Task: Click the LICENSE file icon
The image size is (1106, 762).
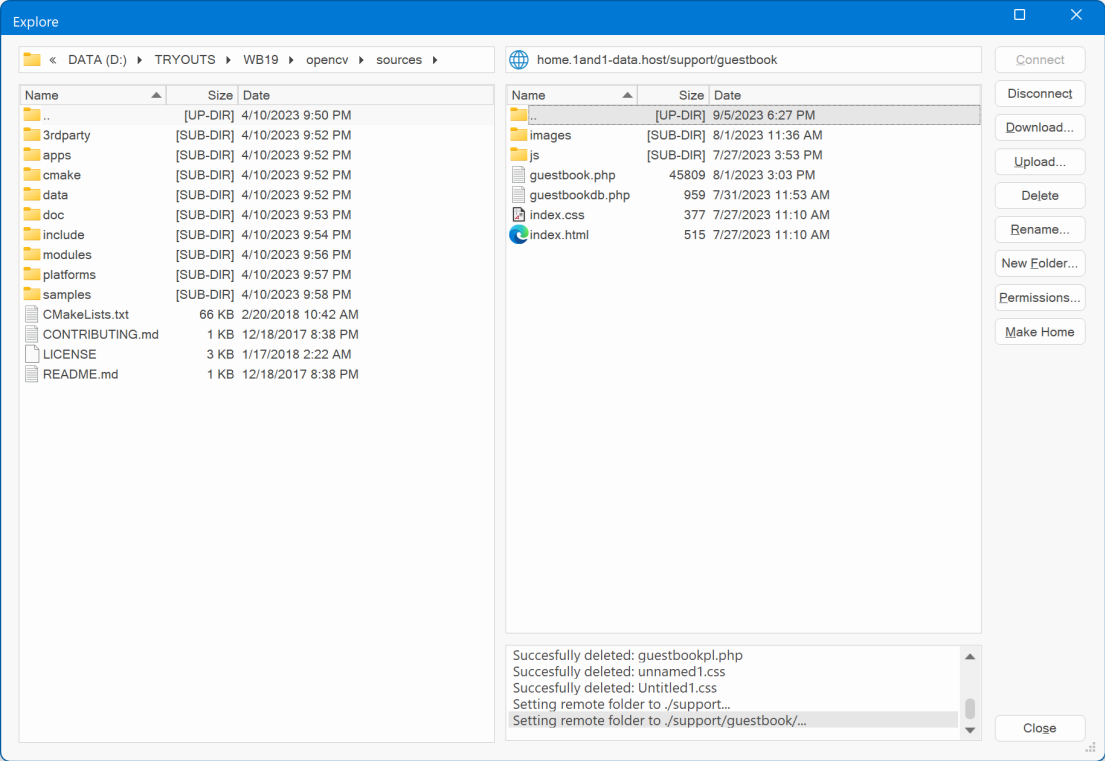Action: click(x=32, y=354)
